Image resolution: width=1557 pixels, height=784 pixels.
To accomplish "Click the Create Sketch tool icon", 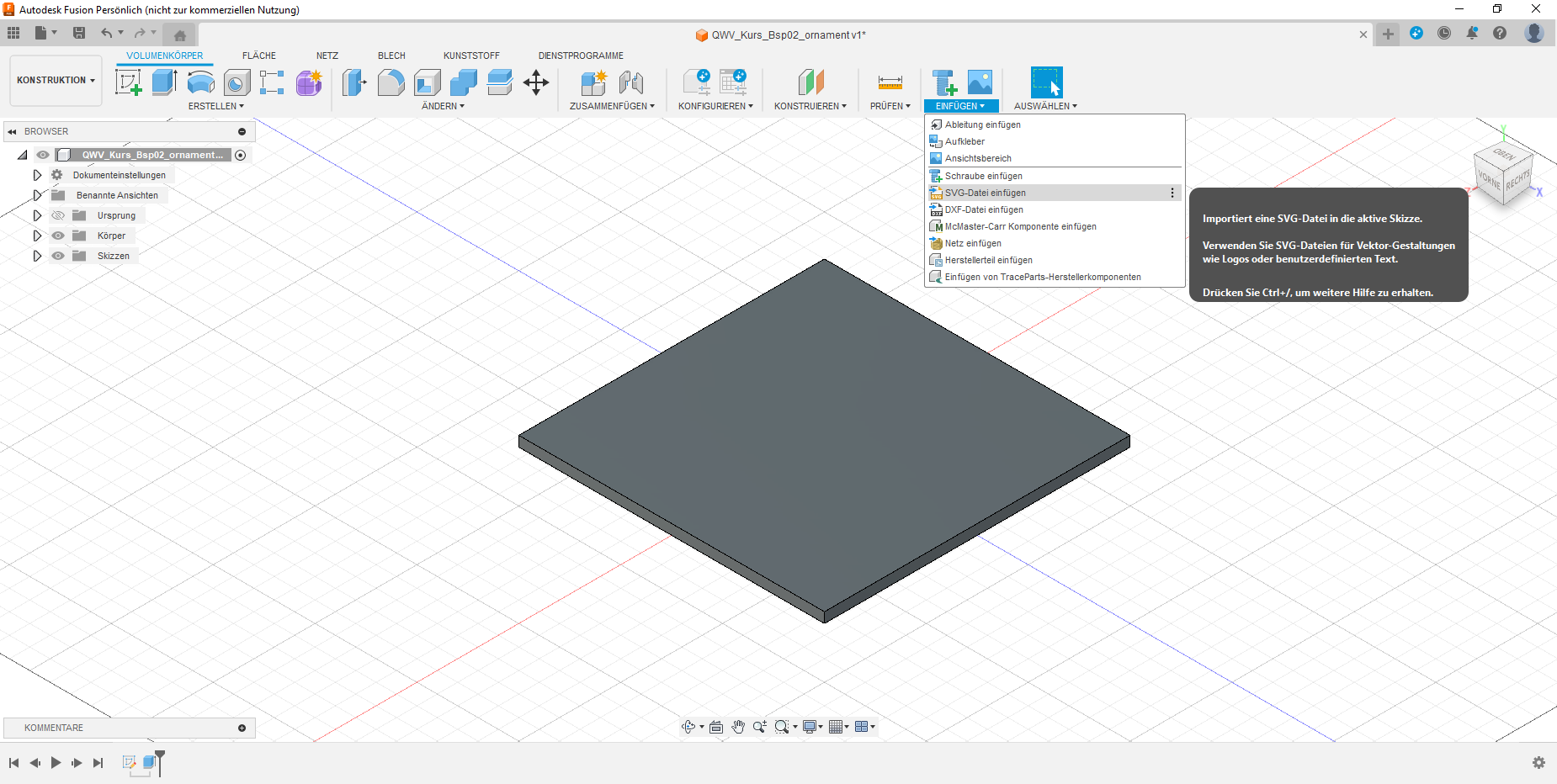I will (128, 82).
